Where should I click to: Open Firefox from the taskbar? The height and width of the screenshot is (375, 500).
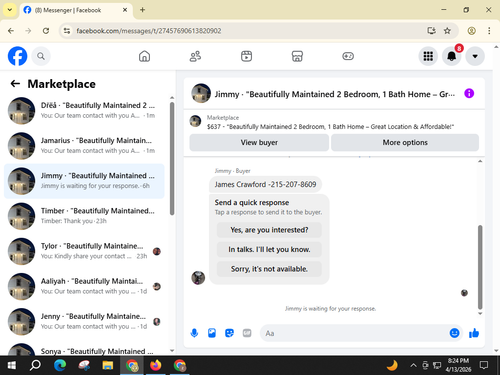pyautogui.click(x=155, y=365)
